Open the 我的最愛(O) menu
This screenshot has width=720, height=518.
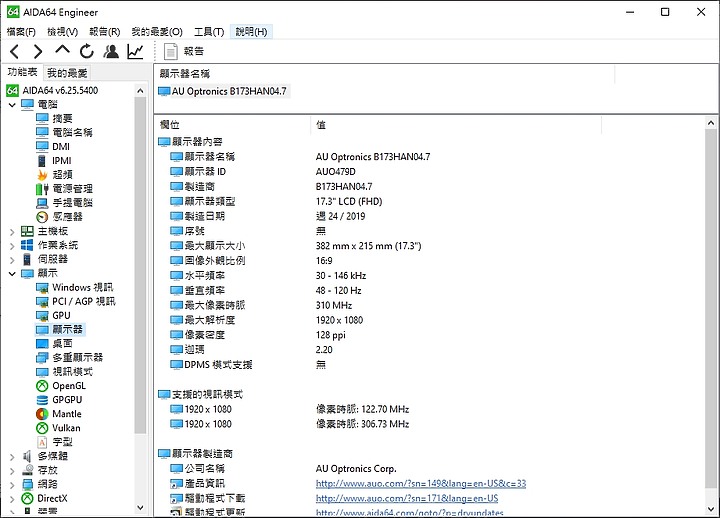[157, 32]
